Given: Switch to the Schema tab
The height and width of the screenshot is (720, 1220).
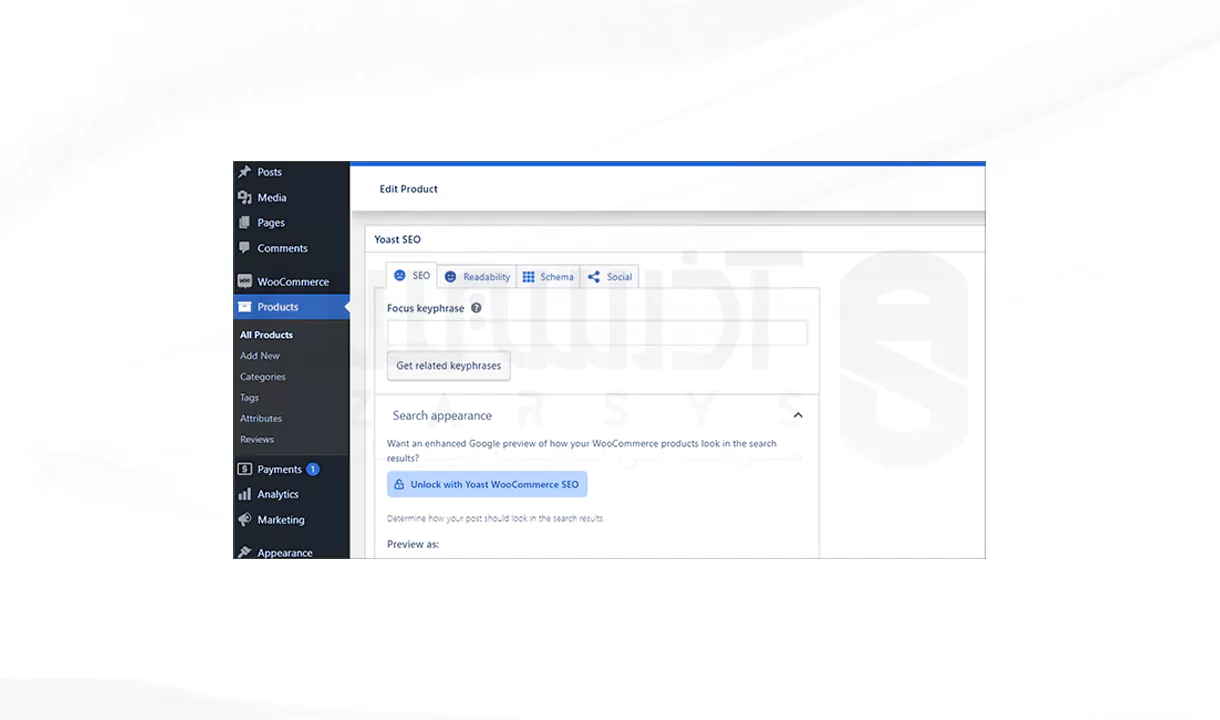Looking at the screenshot, I should click(x=548, y=277).
